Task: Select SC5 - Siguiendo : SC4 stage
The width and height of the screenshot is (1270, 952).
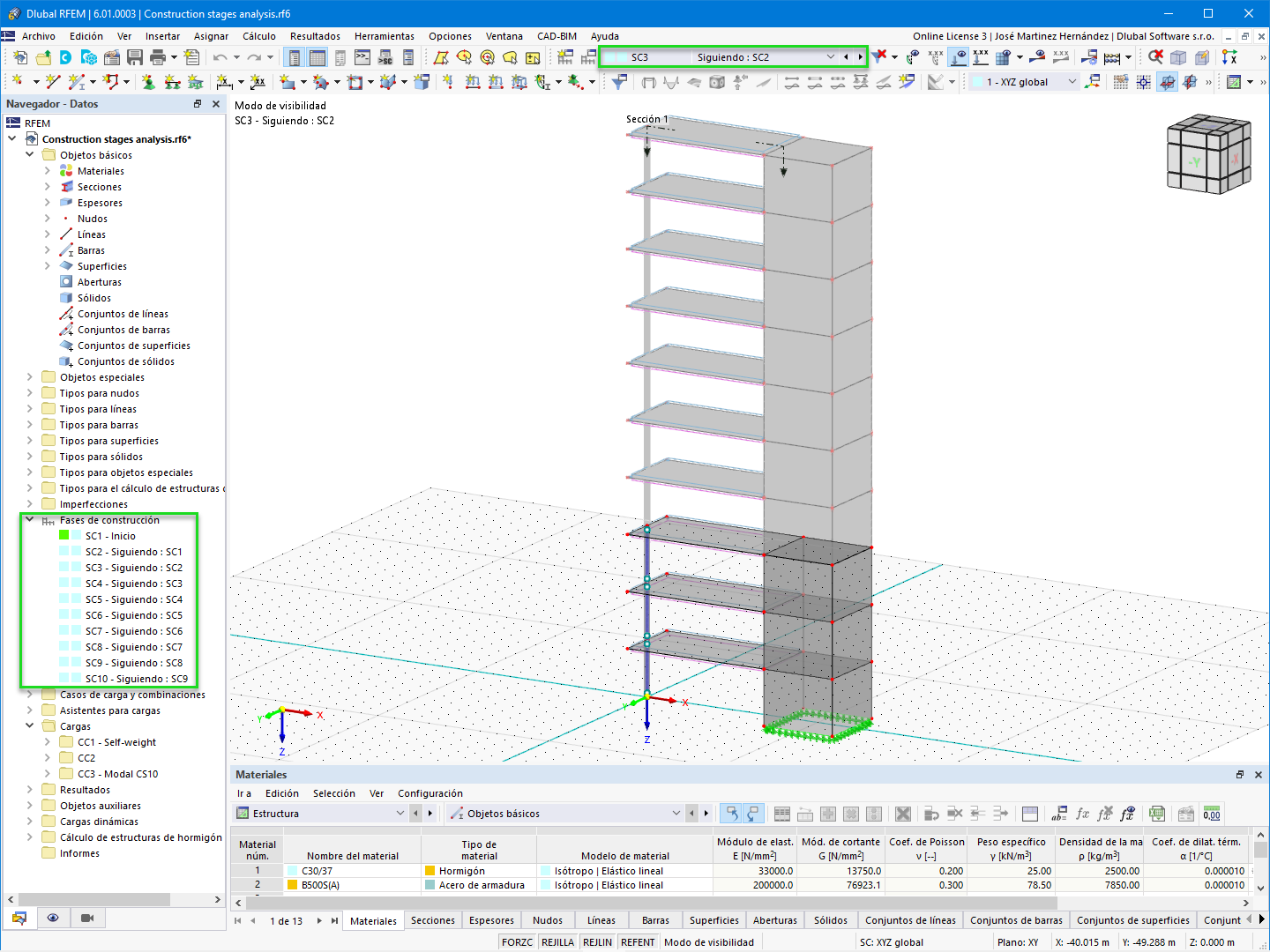Action: tap(134, 599)
